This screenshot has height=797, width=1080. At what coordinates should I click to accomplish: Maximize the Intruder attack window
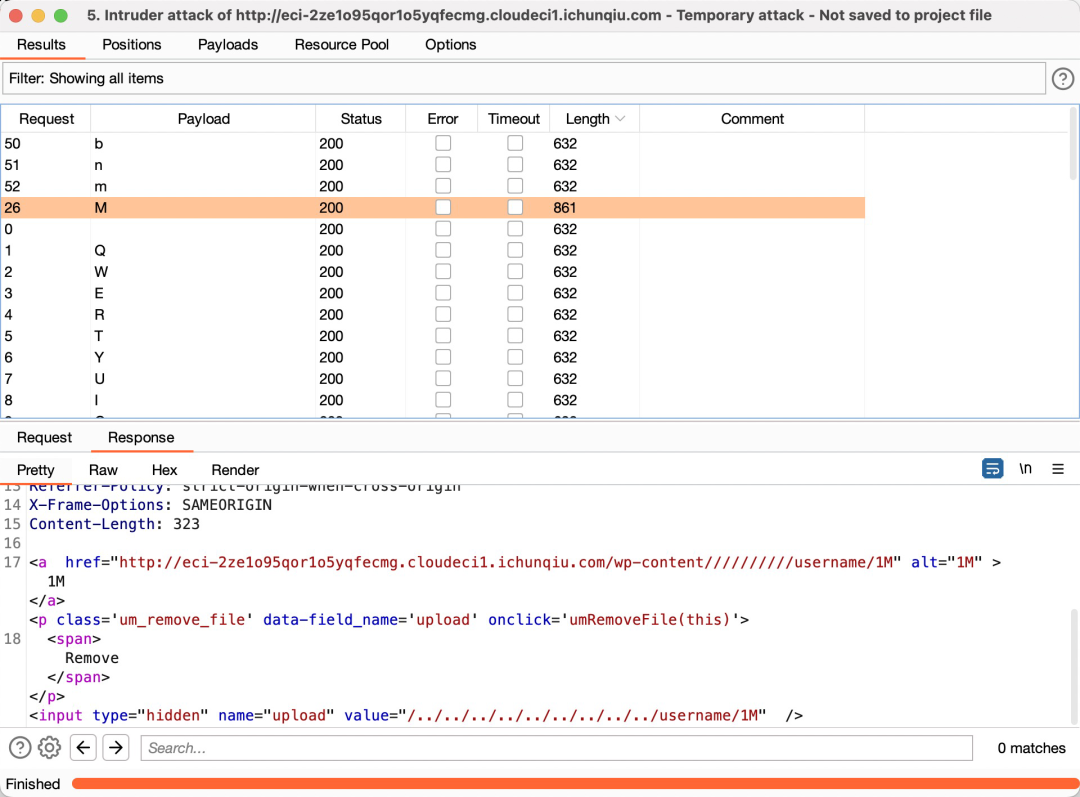click(61, 15)
